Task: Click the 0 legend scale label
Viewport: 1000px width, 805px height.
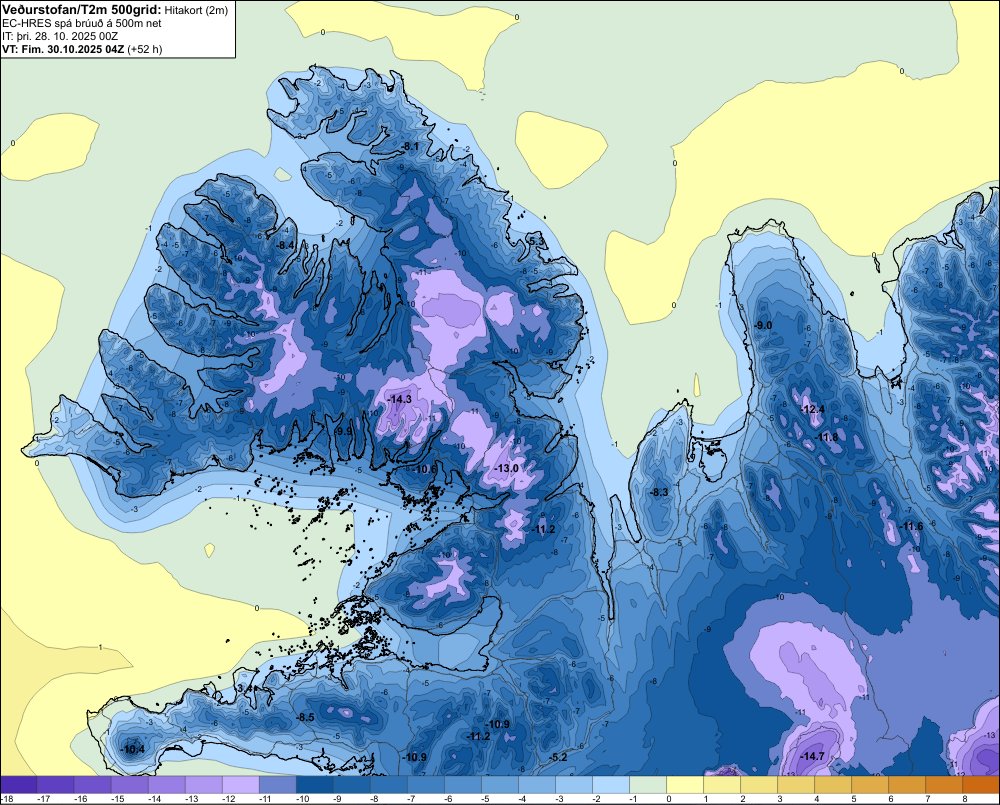Action: point(668,799)
